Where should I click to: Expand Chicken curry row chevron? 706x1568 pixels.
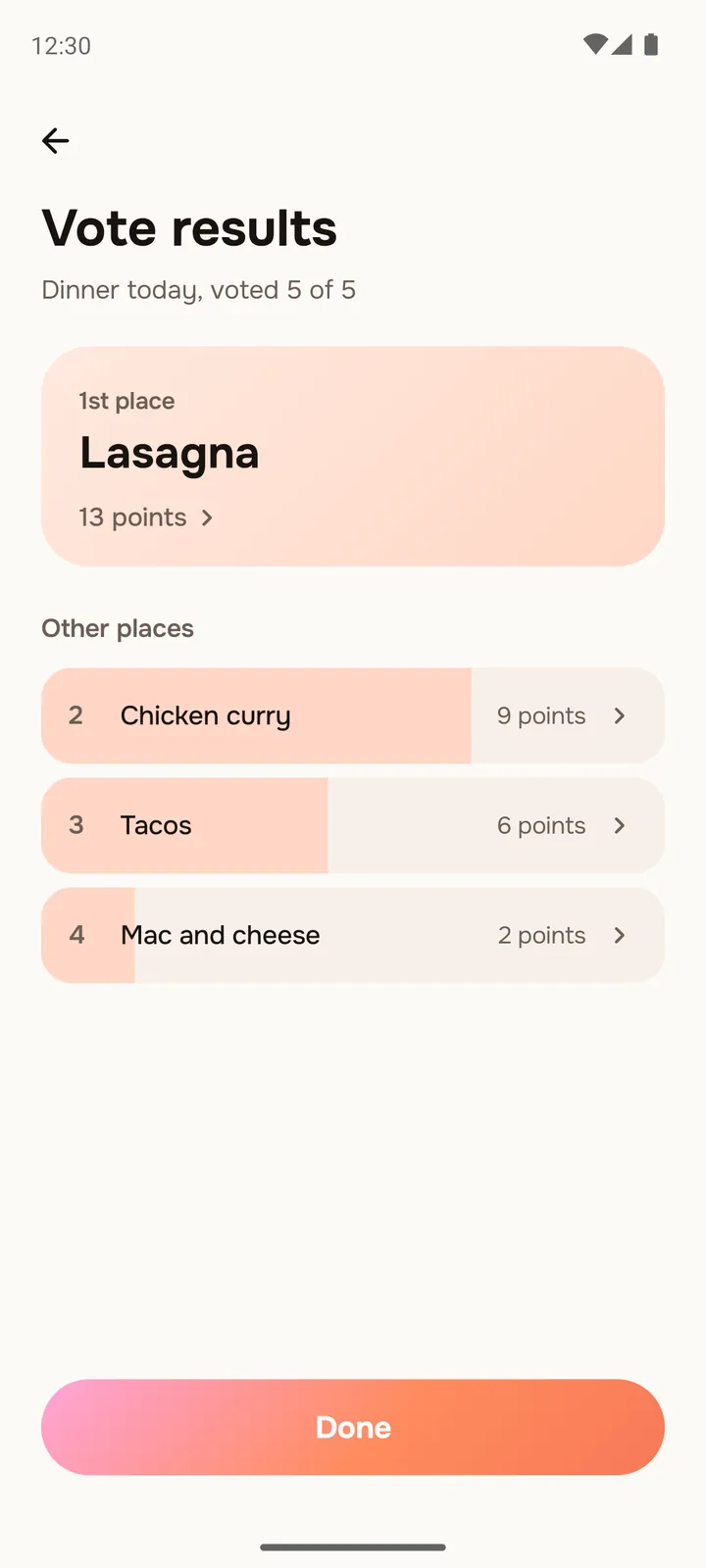(x=619, y=716)
